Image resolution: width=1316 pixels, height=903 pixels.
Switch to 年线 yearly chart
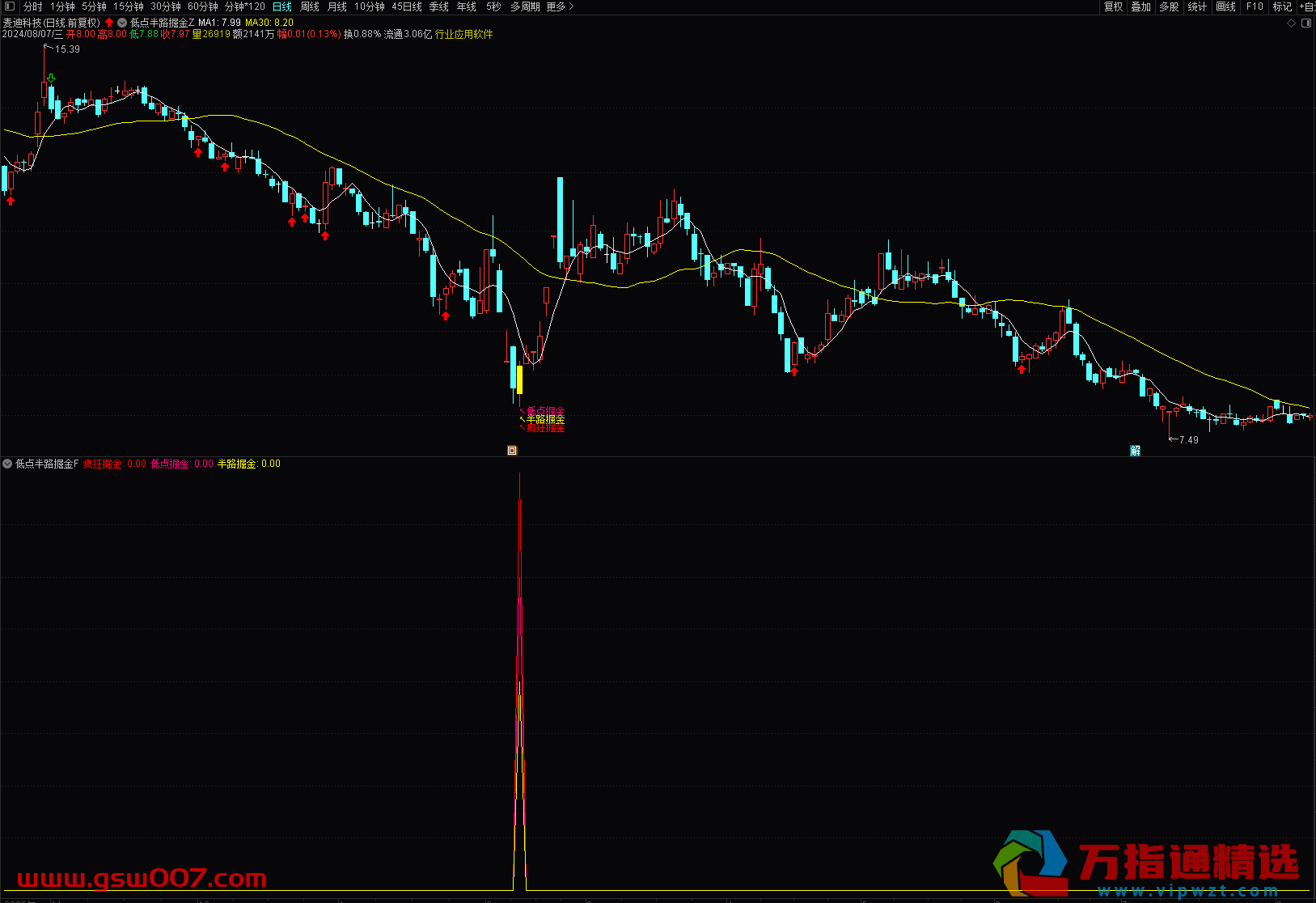(467, 6)
